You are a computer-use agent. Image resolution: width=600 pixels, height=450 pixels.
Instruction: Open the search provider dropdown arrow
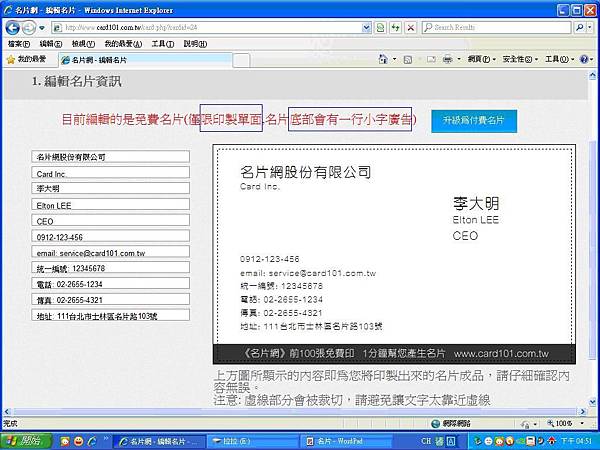click(x=590, y=28)
